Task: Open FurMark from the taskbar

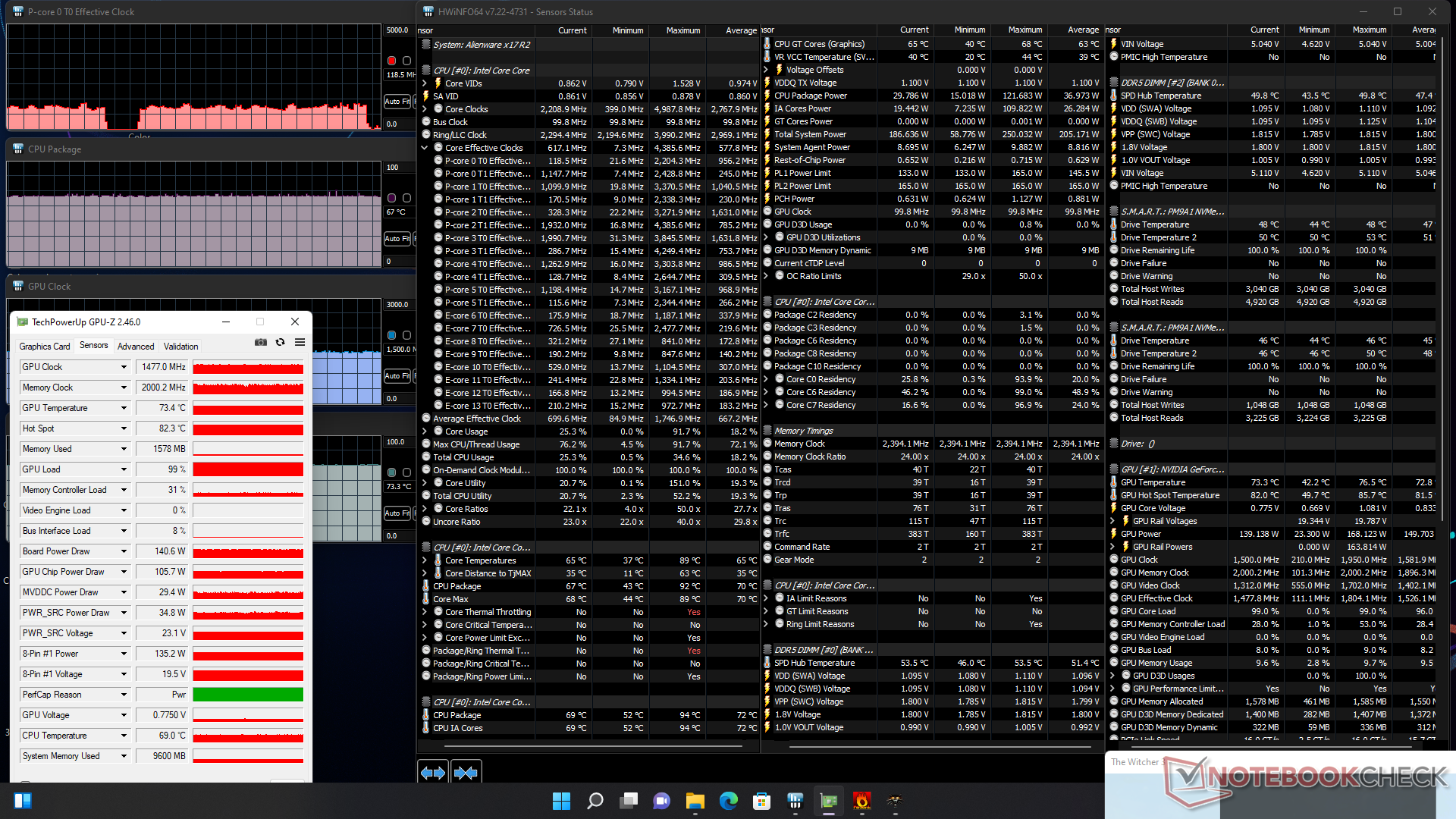Action: [862, 801]
